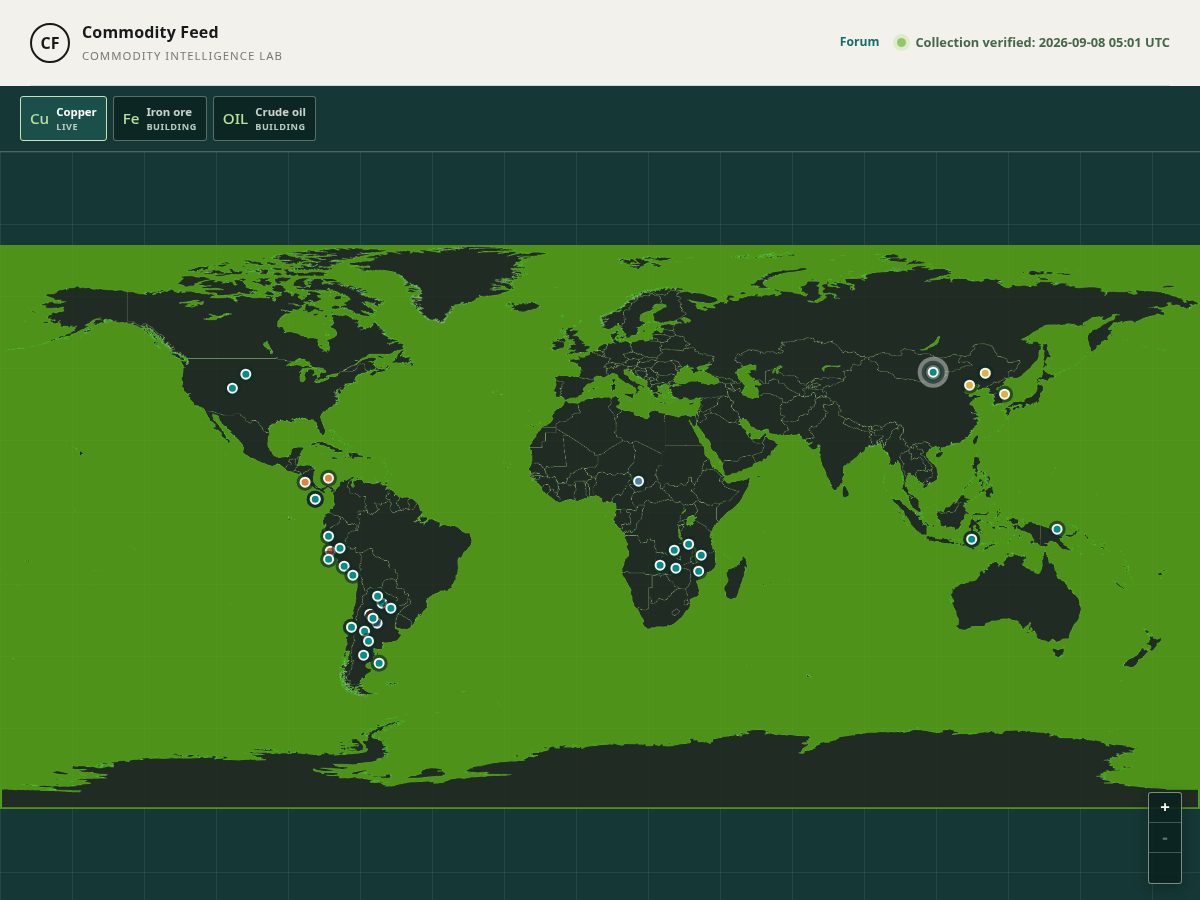Open the Crude oil tab

(x=264, y=119)
